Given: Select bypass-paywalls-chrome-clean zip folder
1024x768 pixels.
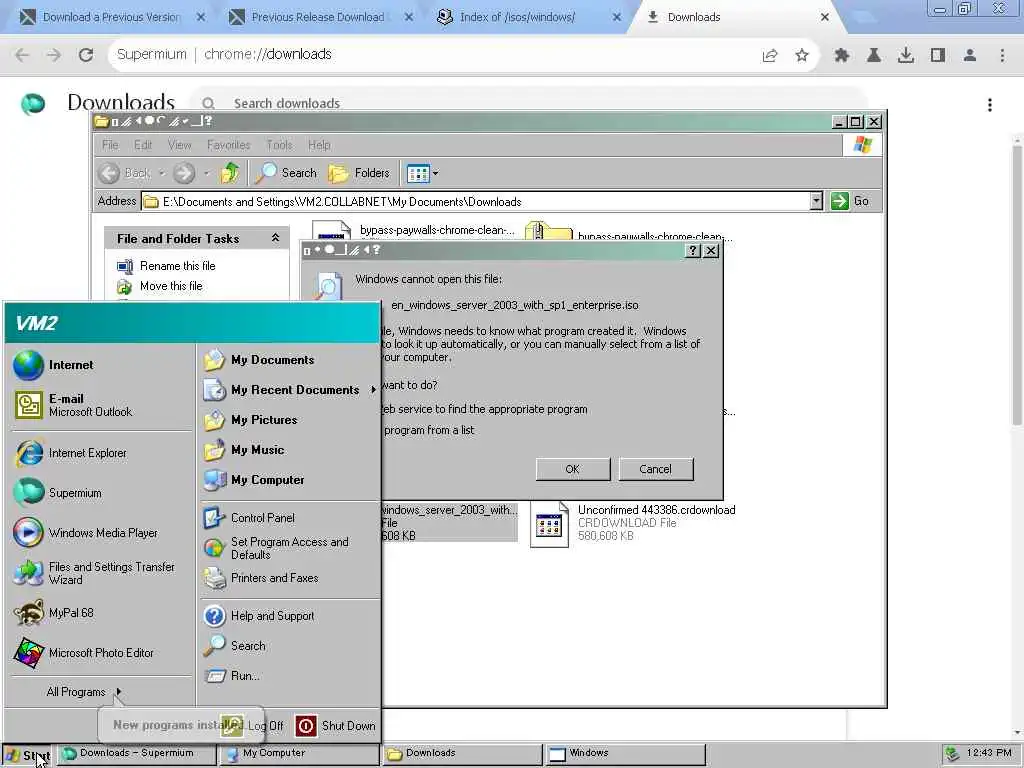Looking at the screenshot, I should point(628,232).
